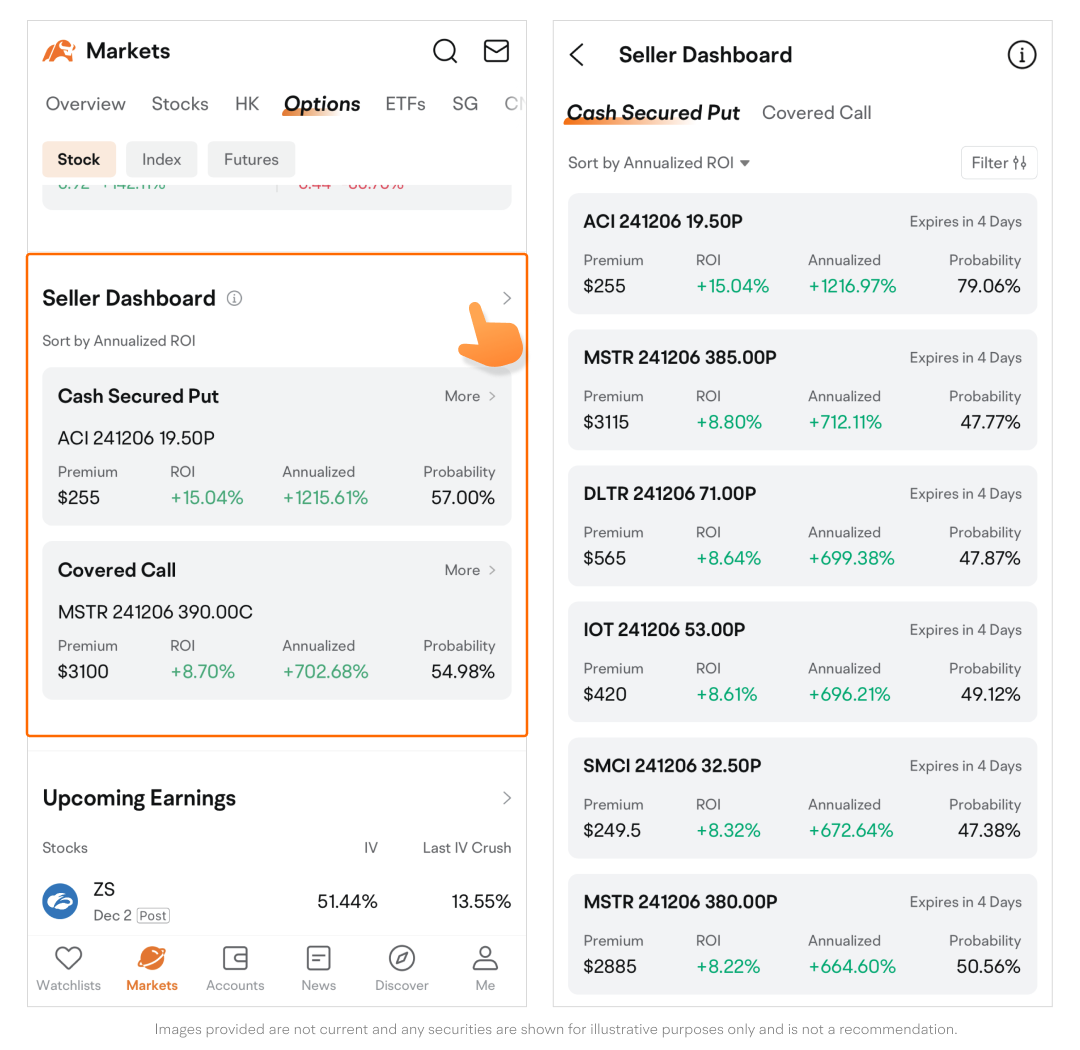The width and height of the screenshot is (1080, 1050).
Task: Tap the 51.44% IV value for ZS
Action: tap(347, 901)
